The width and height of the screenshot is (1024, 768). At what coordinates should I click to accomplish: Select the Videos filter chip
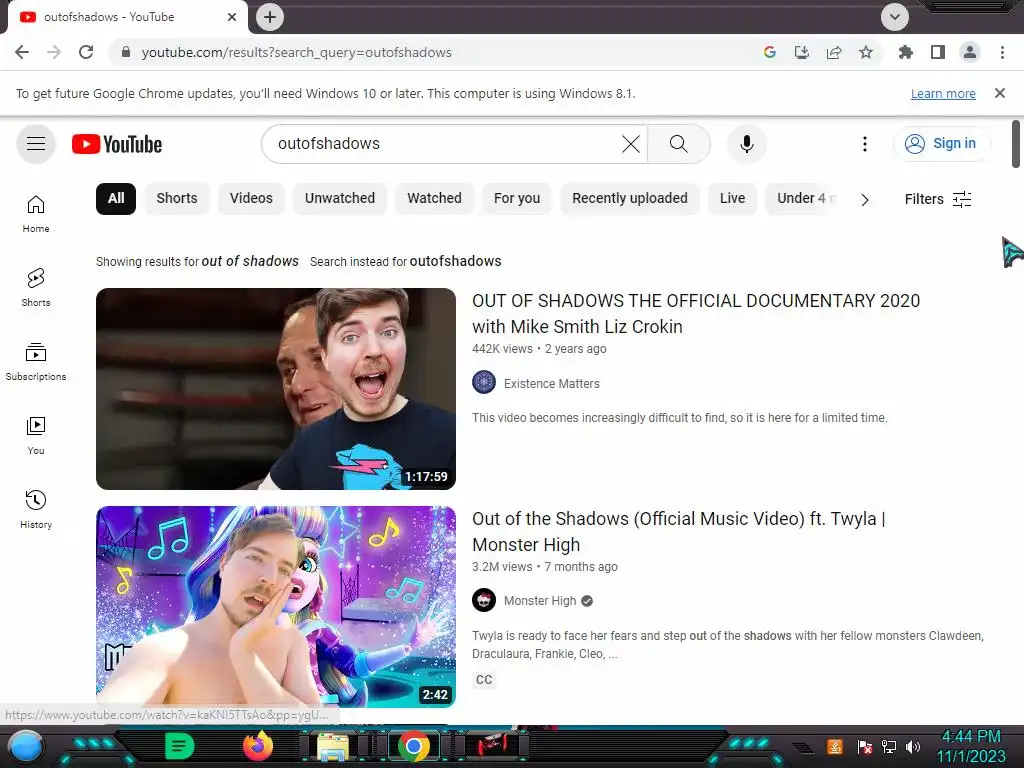coord(251,199)
